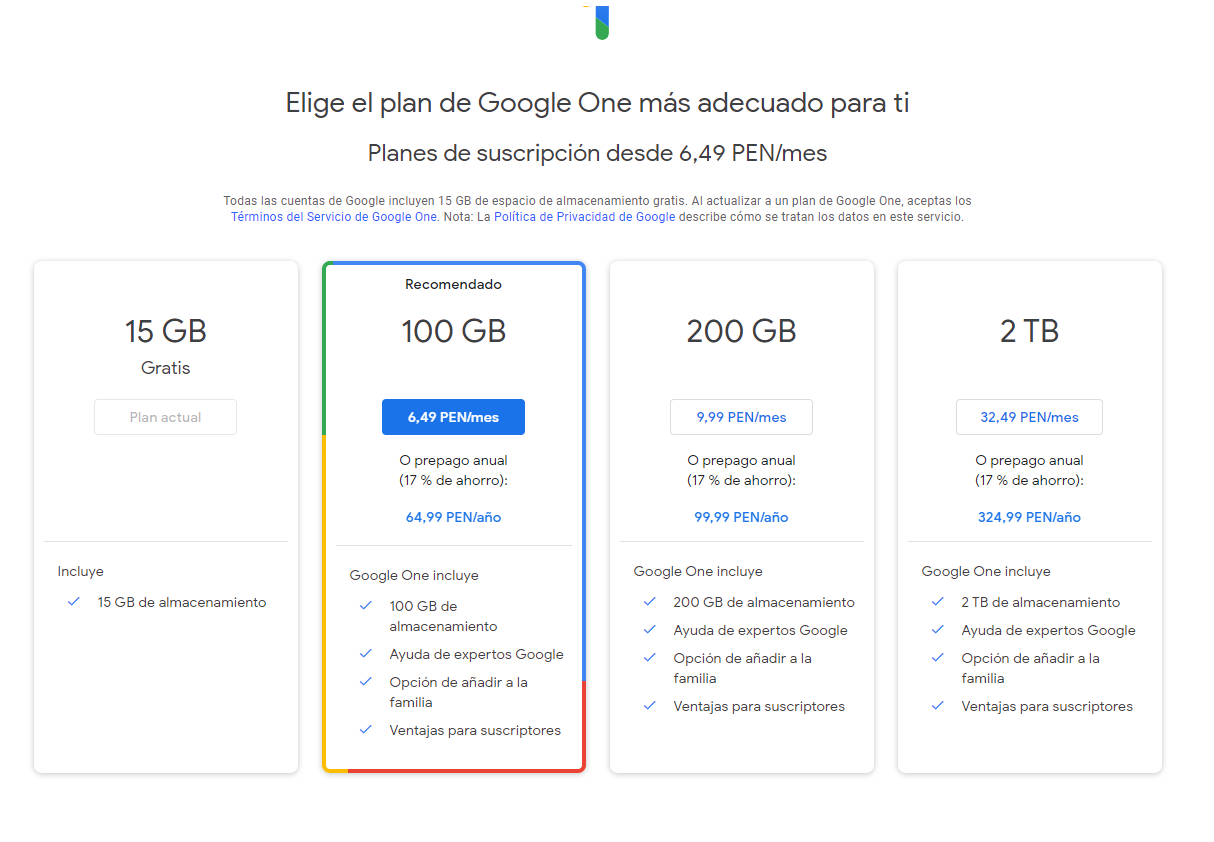
Task: Click checkmark by Ventajas para suscriptores in 100 GB plan
Action: pyautogui.click(x=365, y=730)
